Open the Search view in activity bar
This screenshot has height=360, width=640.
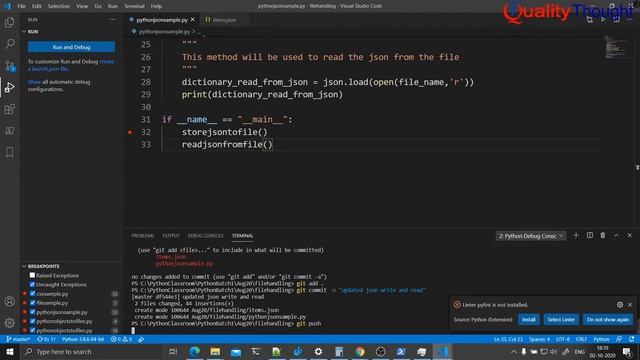9,44
